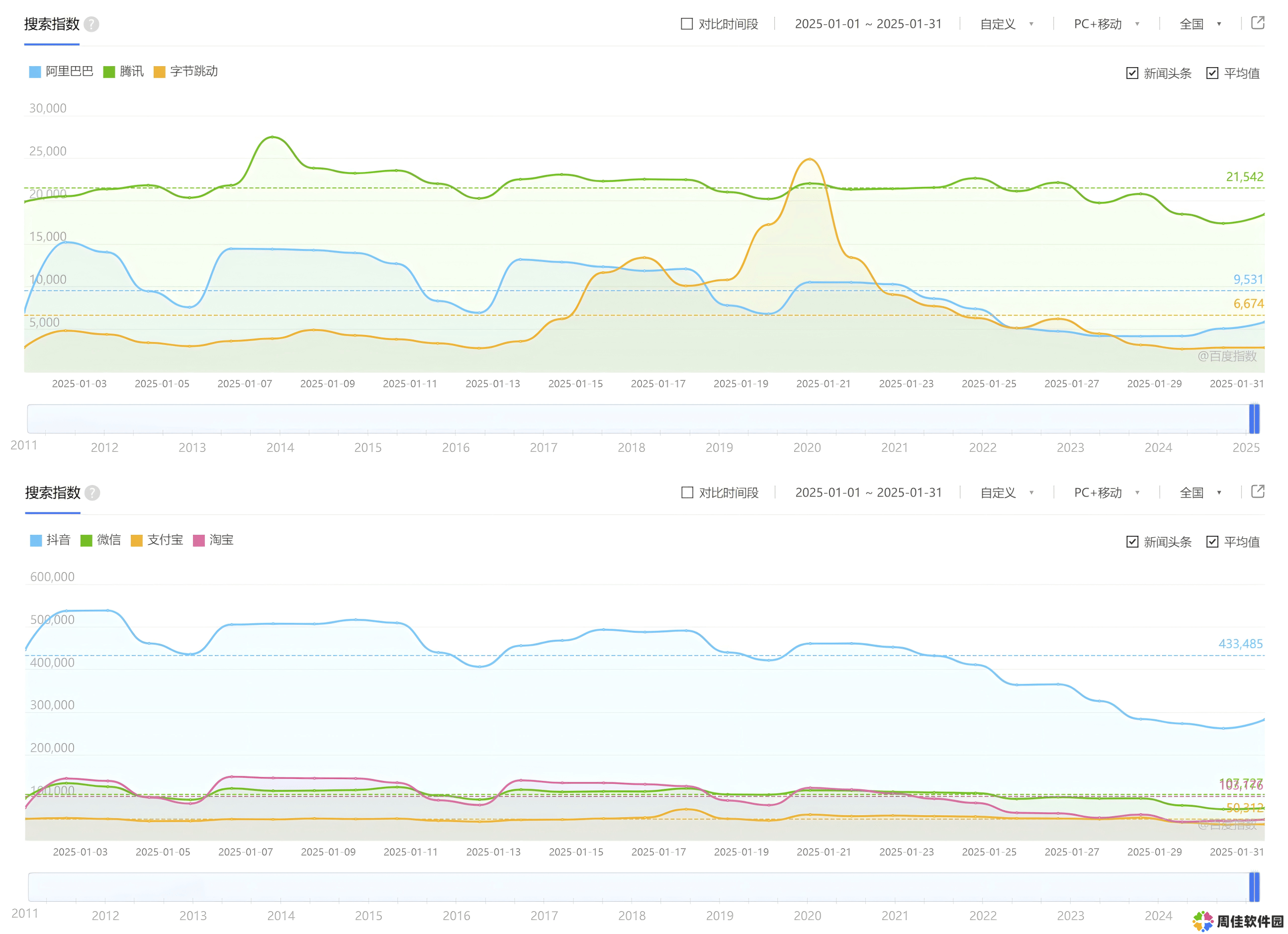Uncheck 平均值 in top chart

(1212, 73)
